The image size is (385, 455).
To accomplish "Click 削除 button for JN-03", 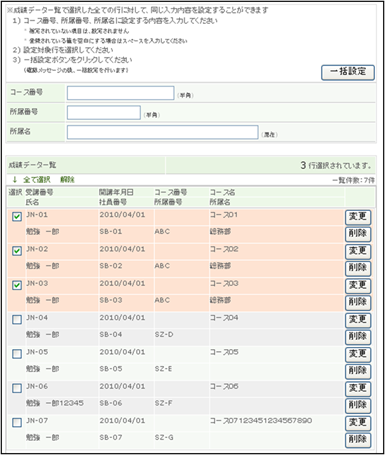I will tap(358, 303).
